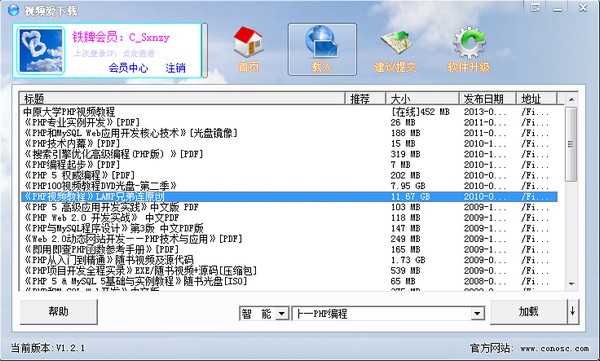Image resolution: width=600 pixels, height=361 pixels.
Task: Click the 加载 load button
Action: tap(528, 312)
